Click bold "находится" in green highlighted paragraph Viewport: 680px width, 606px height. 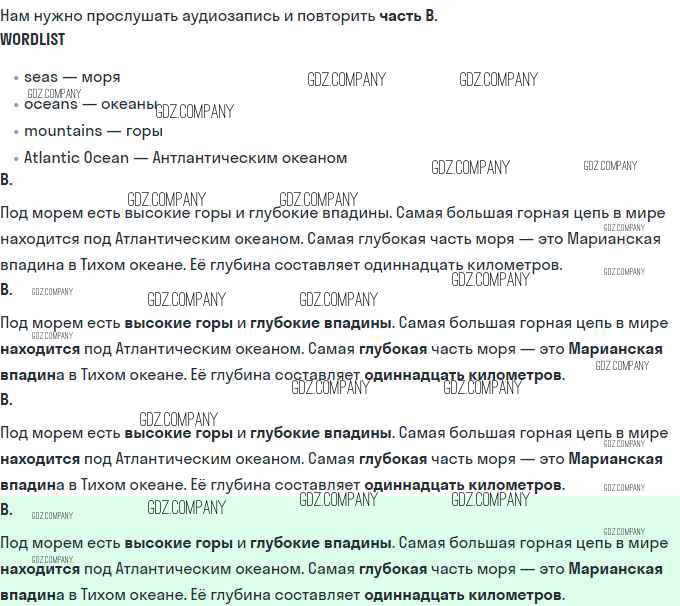click(40, 569)
